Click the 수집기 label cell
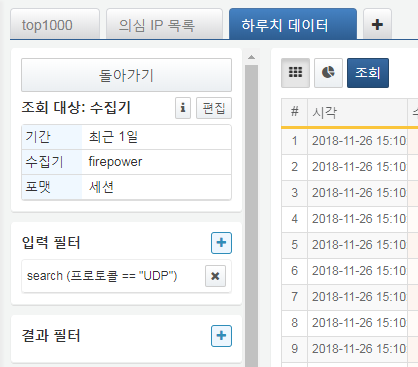 click(52, 162)
